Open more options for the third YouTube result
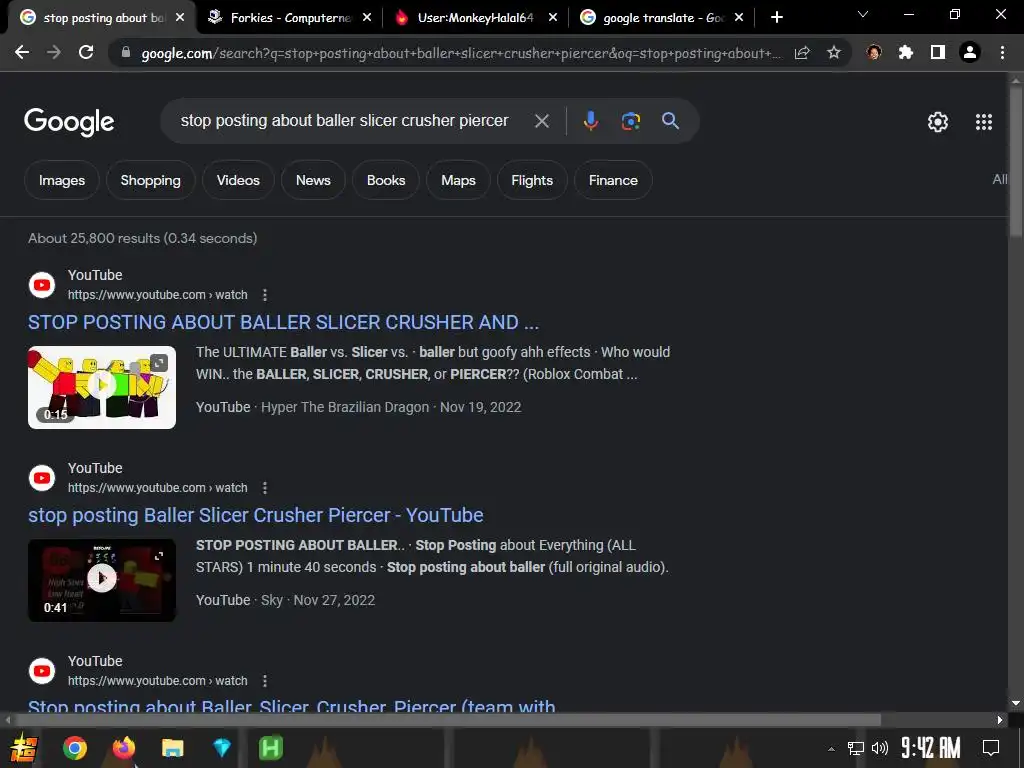Screen dimensions: 1024x768 [264, 681]
